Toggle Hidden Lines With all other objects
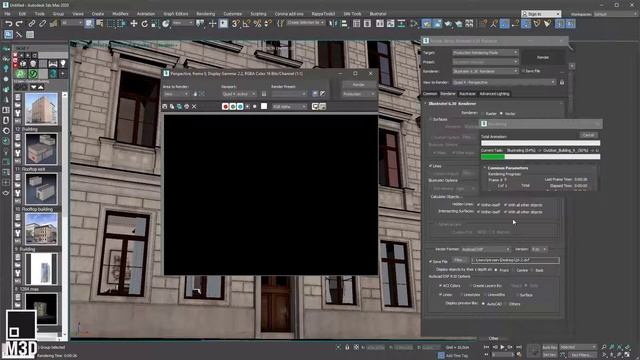Viewport: 640px width, 360px height. pyautogui.click(x=505, y=205)
